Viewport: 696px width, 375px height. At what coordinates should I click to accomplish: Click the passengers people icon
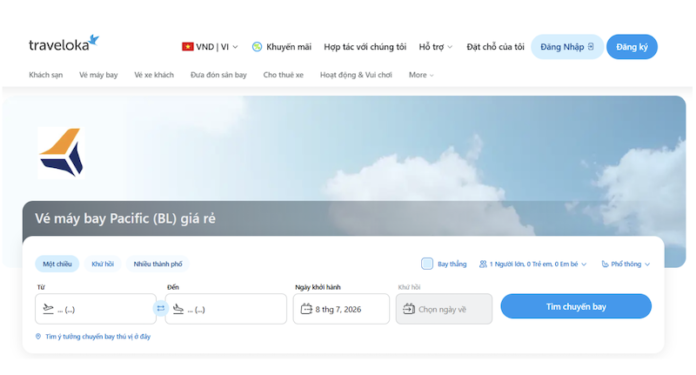pyautogui.click(x=482, y=264)
